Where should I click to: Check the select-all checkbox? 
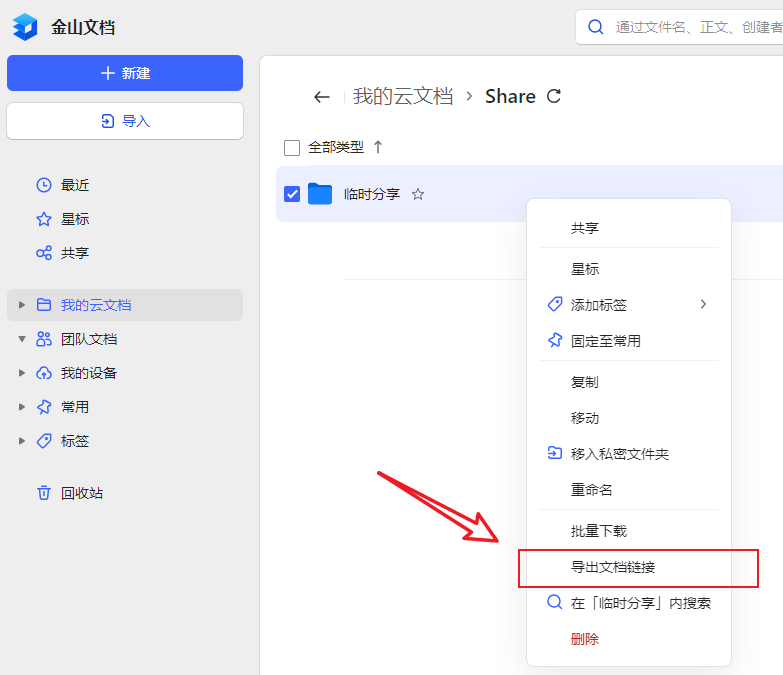pos(292,148)
